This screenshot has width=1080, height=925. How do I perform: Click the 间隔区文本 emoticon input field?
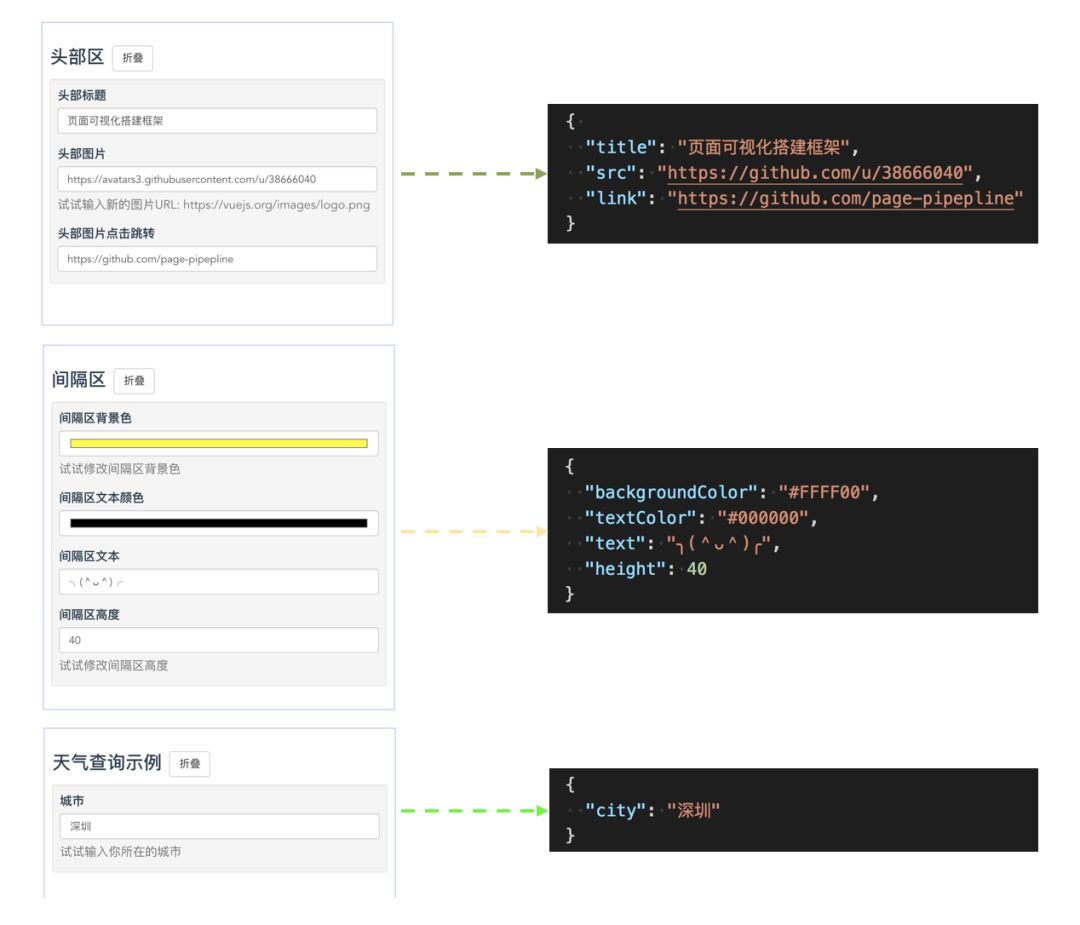click(x=218, y=582)
